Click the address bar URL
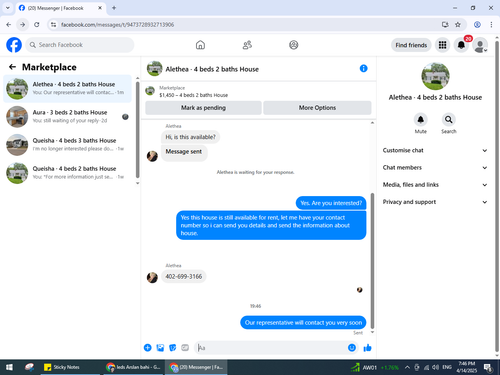Screen dimensions: 500x375 coord(117,25)
